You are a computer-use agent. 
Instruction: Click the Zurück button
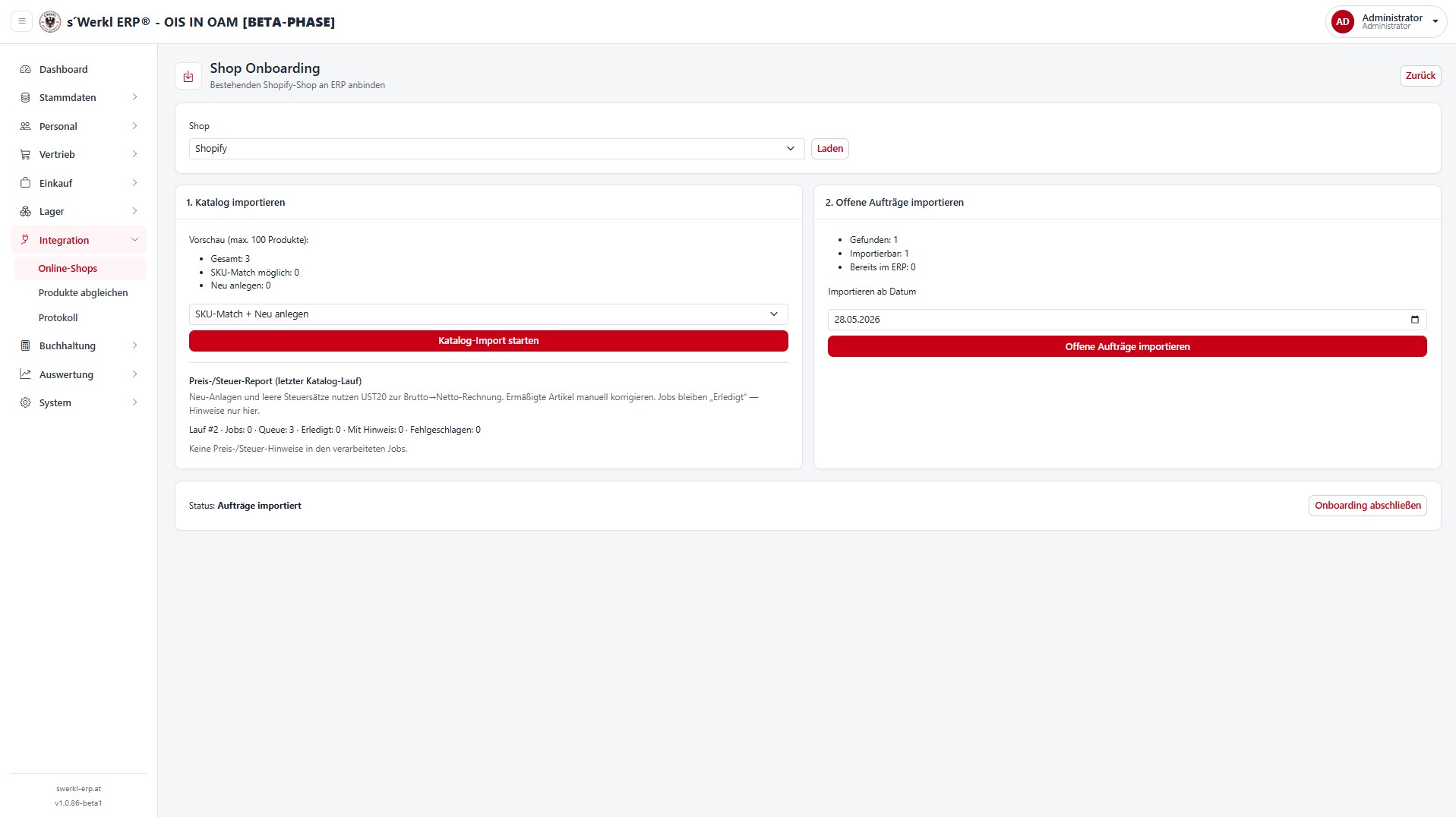(x=1420, y=76)
